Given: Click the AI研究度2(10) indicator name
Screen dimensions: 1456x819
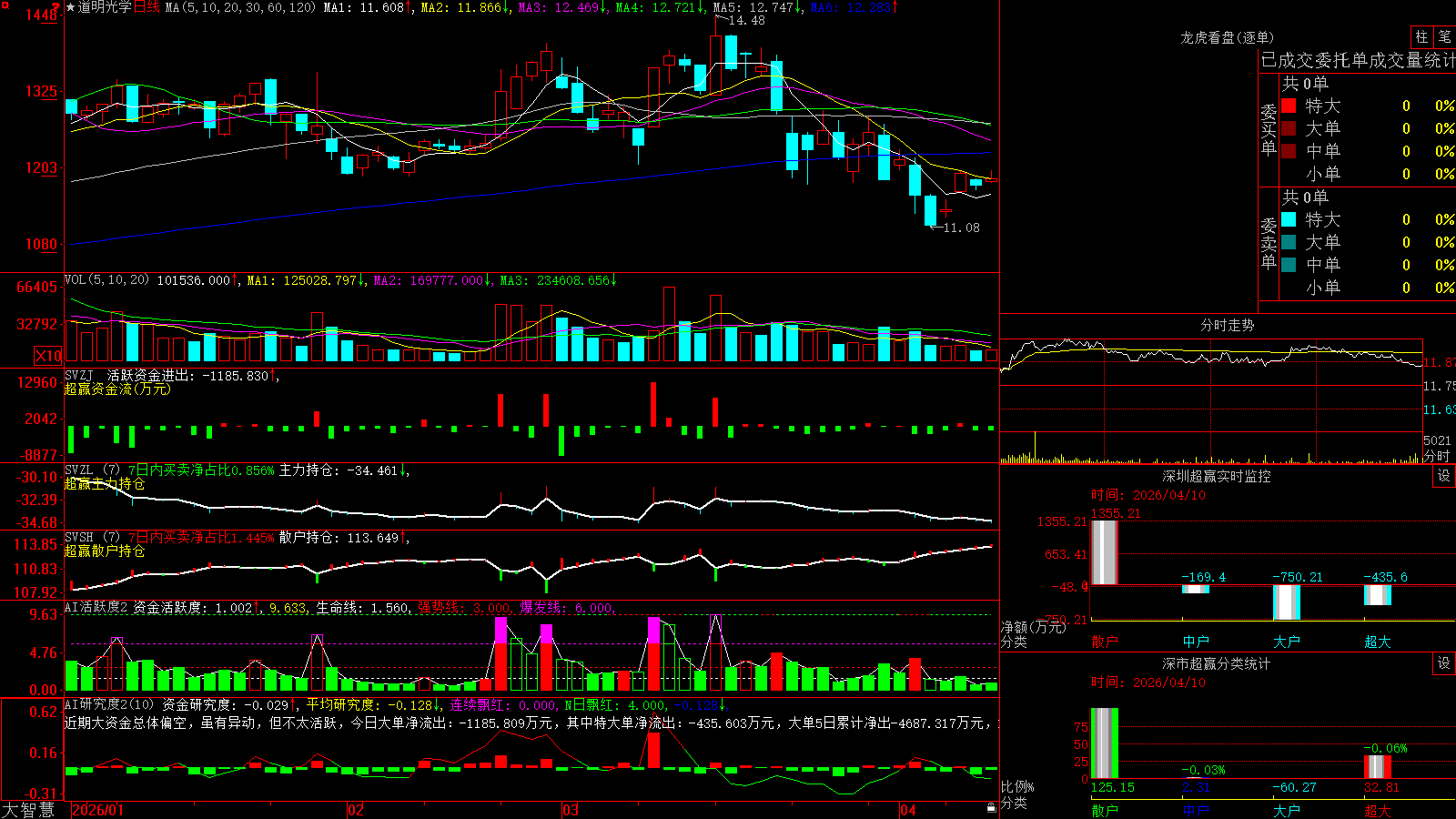Looking at the screenshot, I should (x=110, y=704).
